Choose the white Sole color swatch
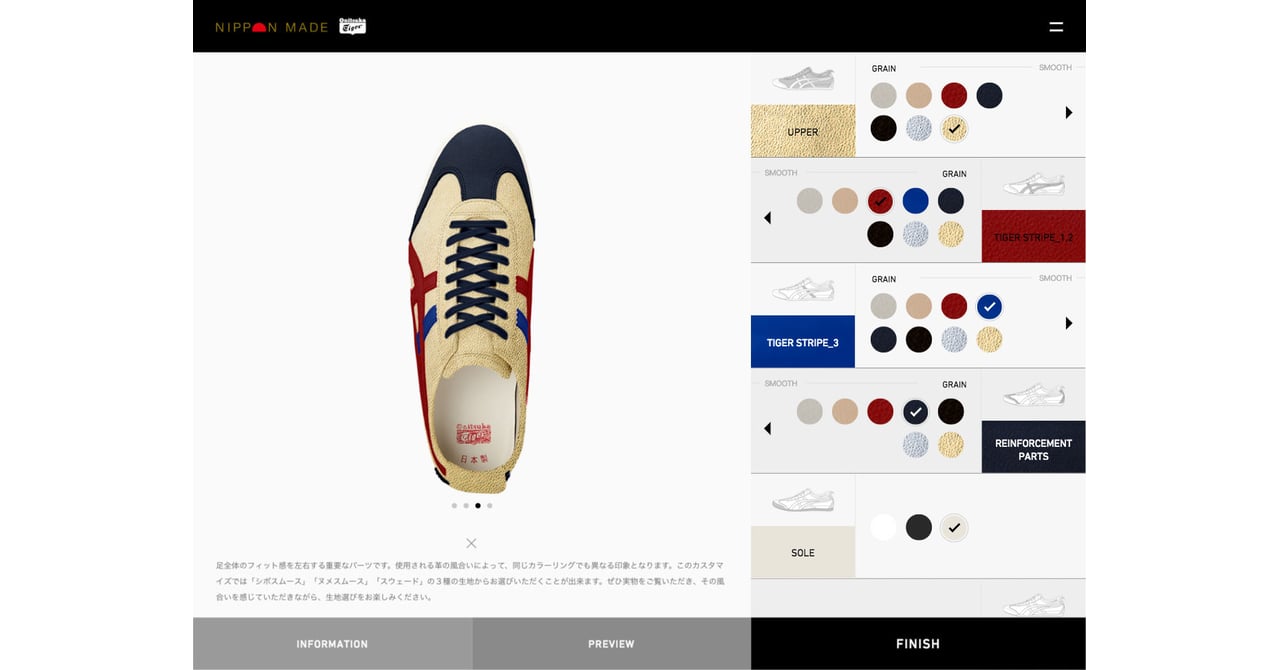Screen dimensions: 1280x670 click(883, 527)
